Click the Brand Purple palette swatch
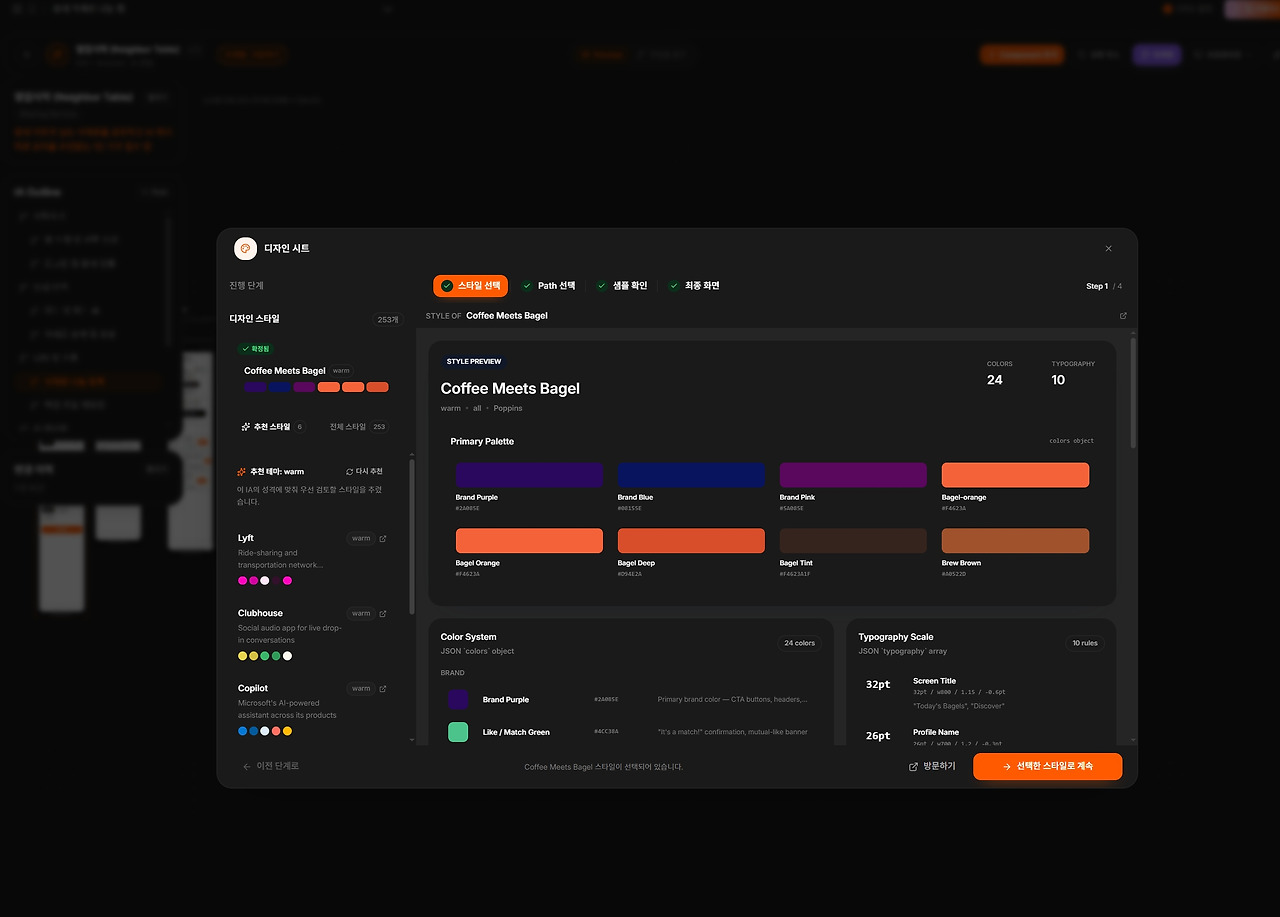The width and height of the screenshot is (1280, 917). tap(529, 475)
